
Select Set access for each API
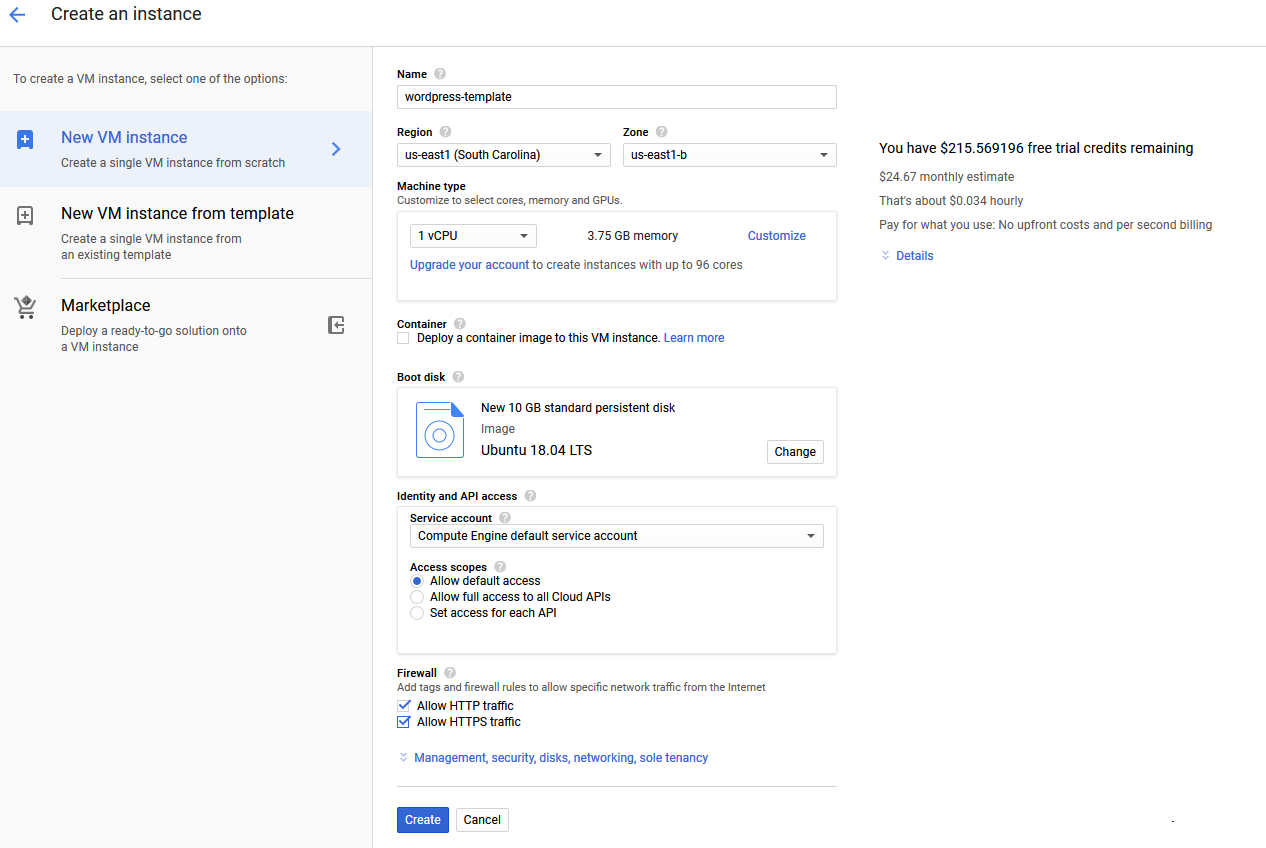coord(417,613)
